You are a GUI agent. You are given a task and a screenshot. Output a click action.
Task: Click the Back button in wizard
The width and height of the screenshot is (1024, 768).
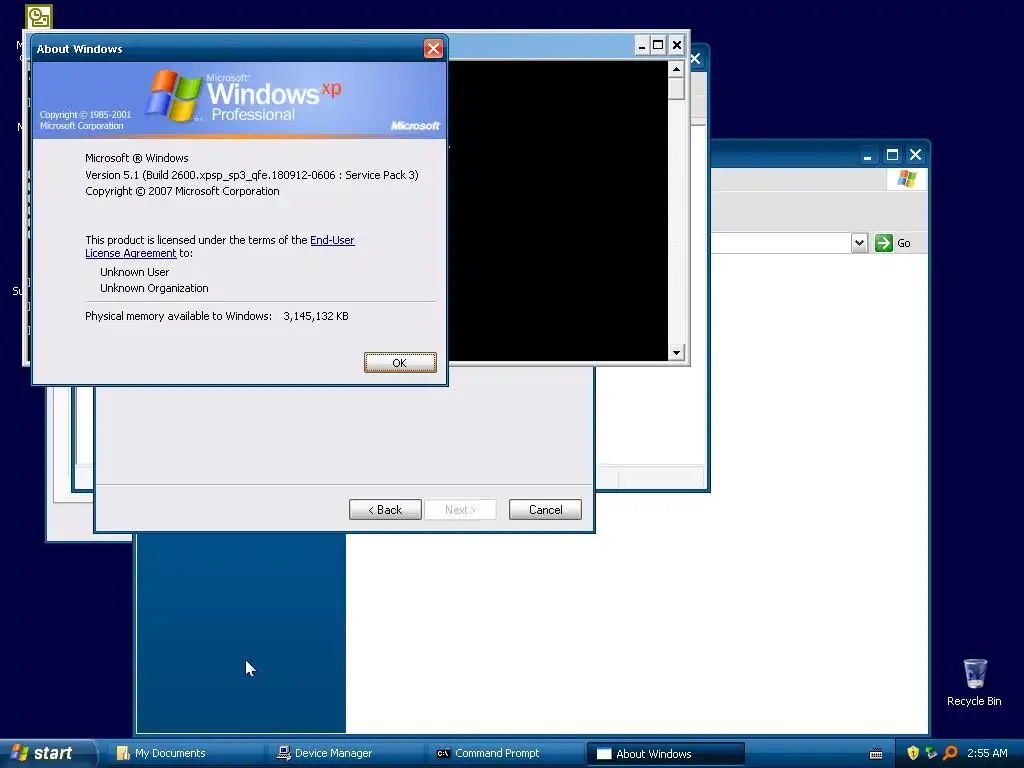(x=385, y=509)
